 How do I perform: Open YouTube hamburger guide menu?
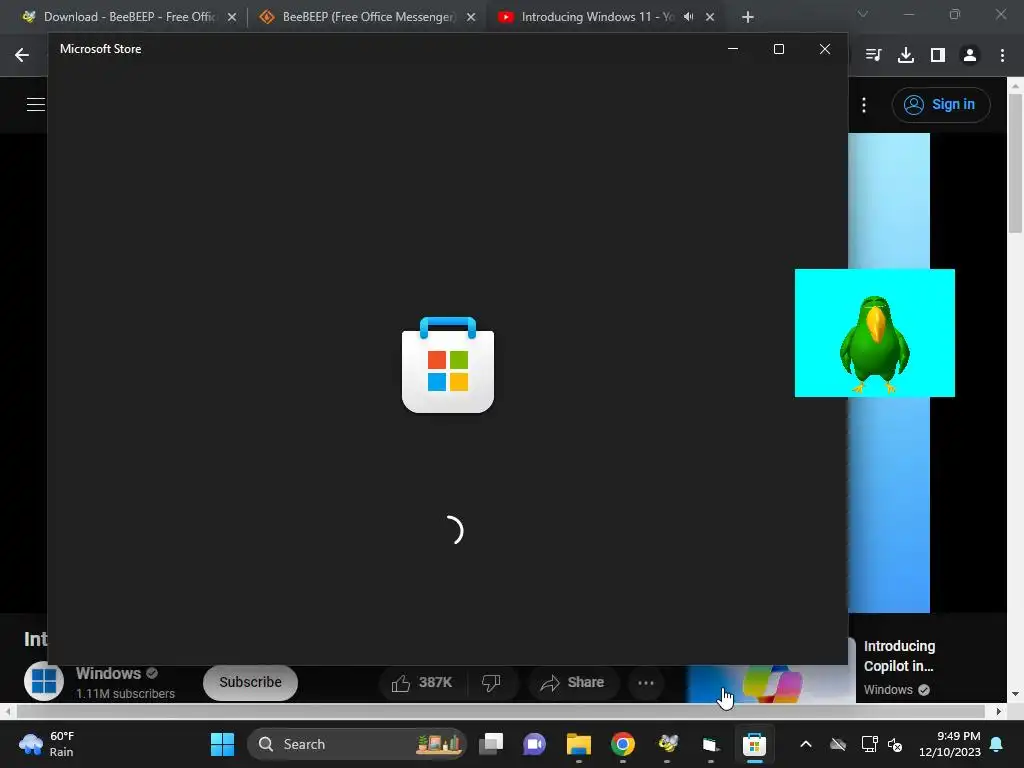coord(35,104)
